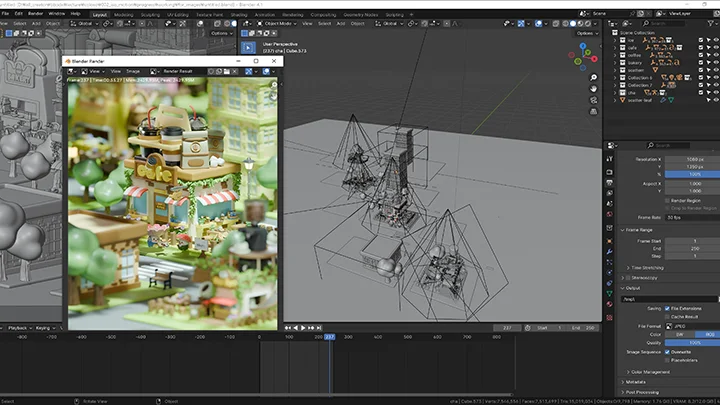Screen dimensions: 720x405
Task: Open the Material properties tab icon
Action: pyautogui.click(x=609, y=304)
